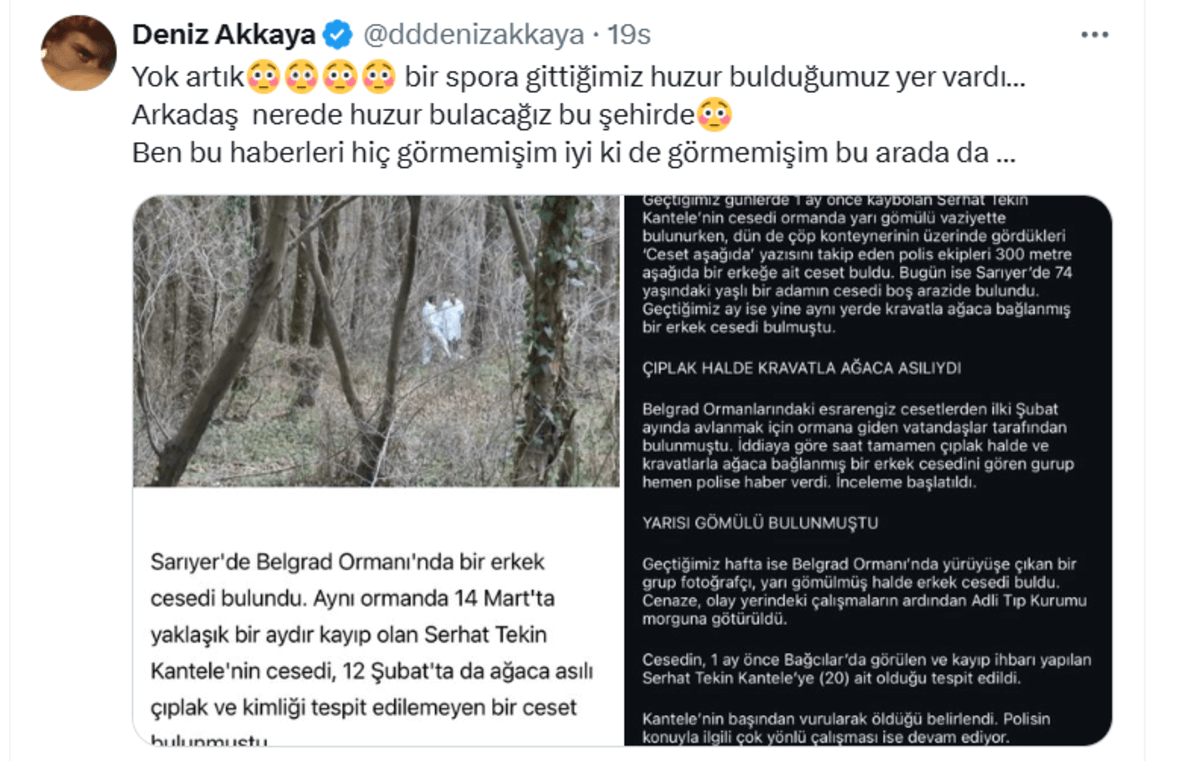The width and height of the screenshot is (1200, 761).
Task: Click the heading 'ÇIPLAK HALDE KRAVATLA AĞACA ASILIYDI'
Action: [x=802, y=368]
